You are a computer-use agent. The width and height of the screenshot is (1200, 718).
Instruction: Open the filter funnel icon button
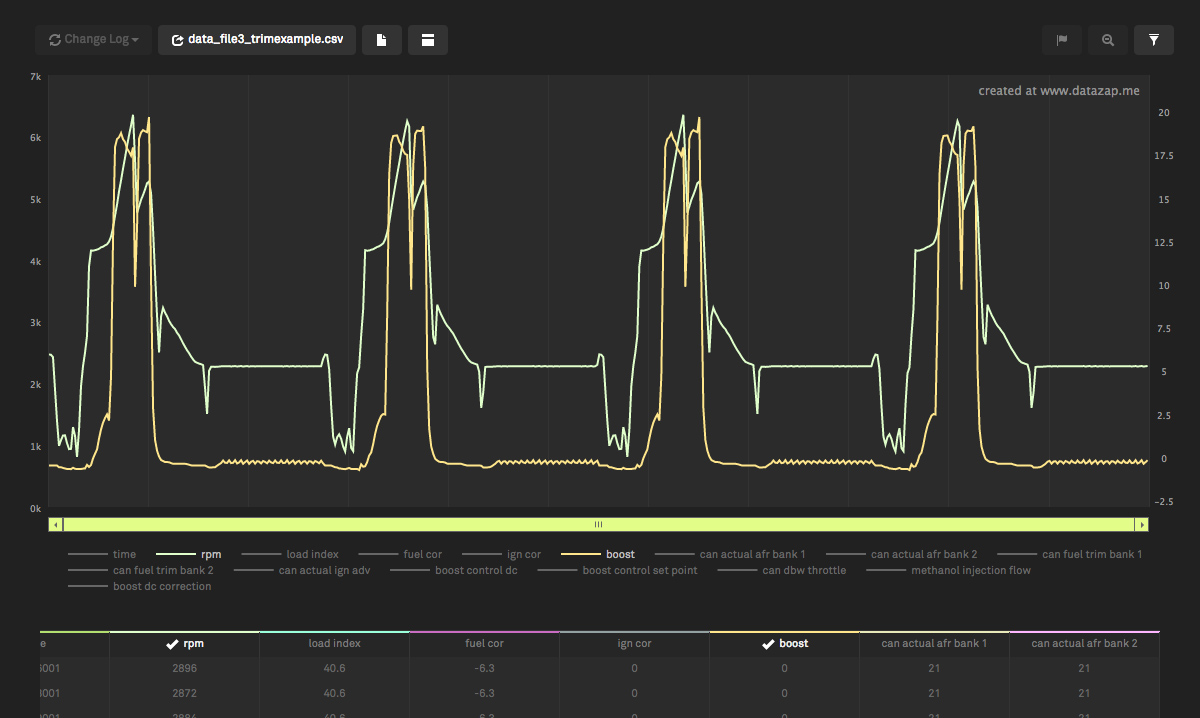[x=1154, y=40]
